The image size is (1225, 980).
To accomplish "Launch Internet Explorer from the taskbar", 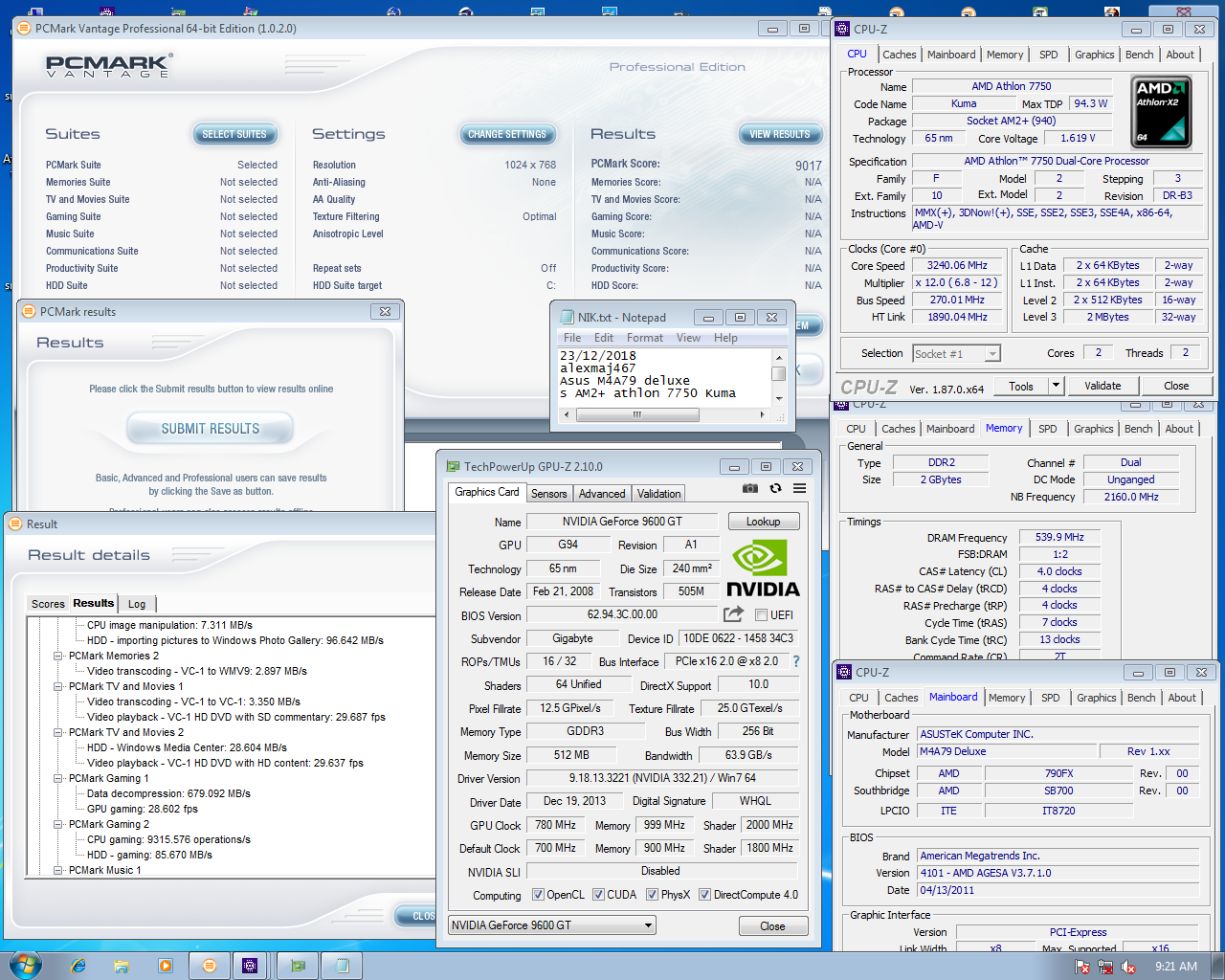I will click(x=78, y=966).
